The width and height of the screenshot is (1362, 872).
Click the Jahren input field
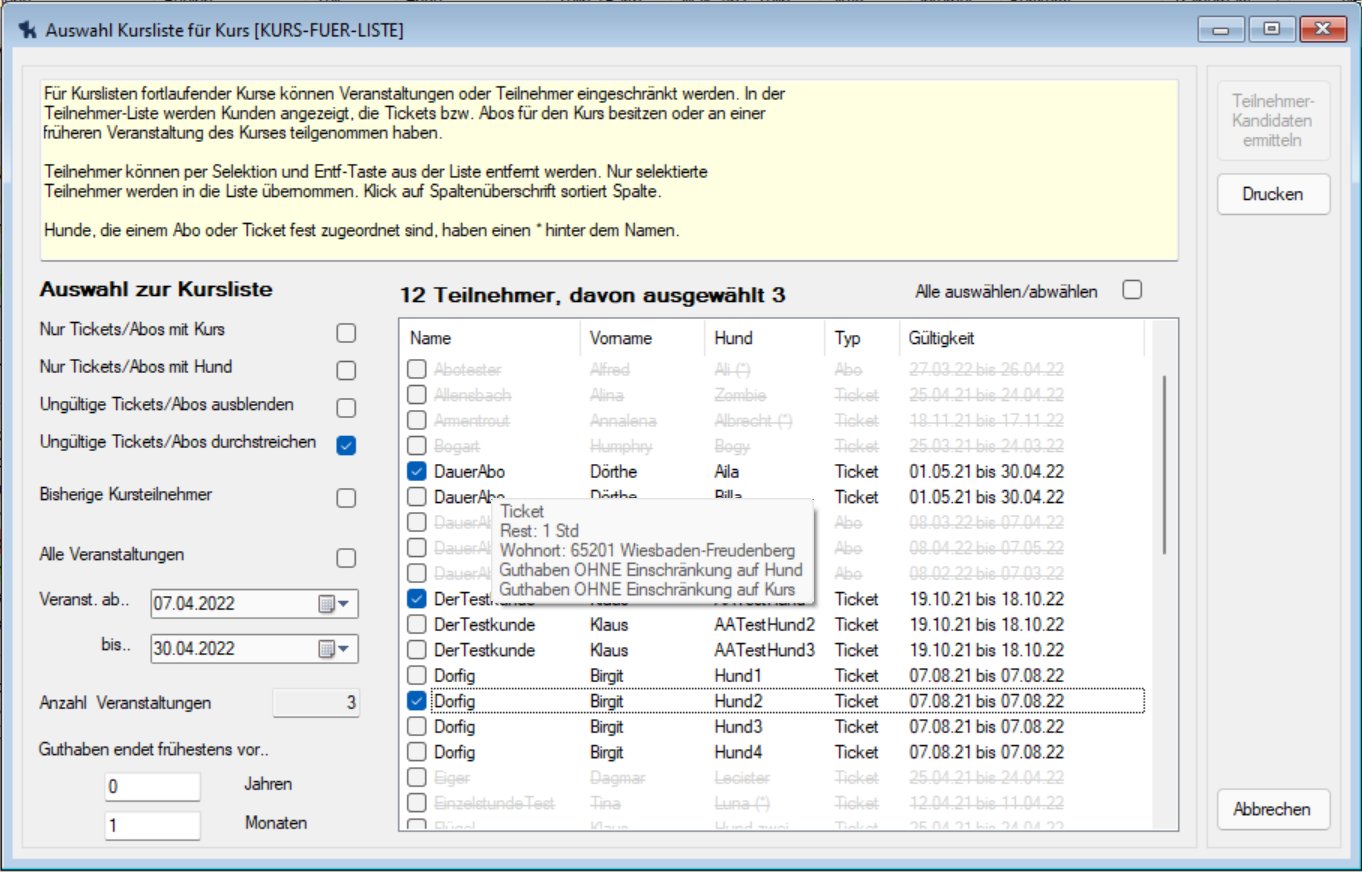tap(152, 787)
